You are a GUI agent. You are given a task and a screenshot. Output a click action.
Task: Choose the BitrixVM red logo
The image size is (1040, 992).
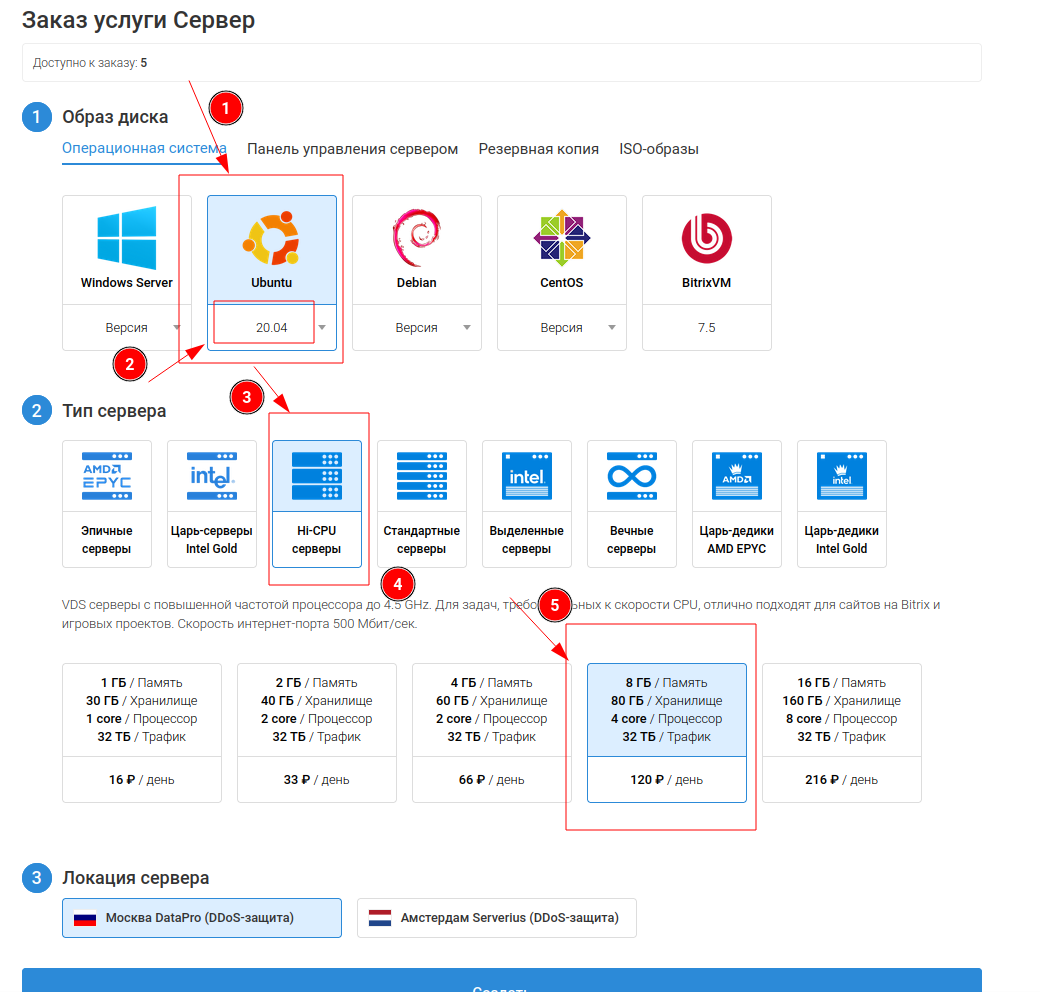[x=706, y=238]
